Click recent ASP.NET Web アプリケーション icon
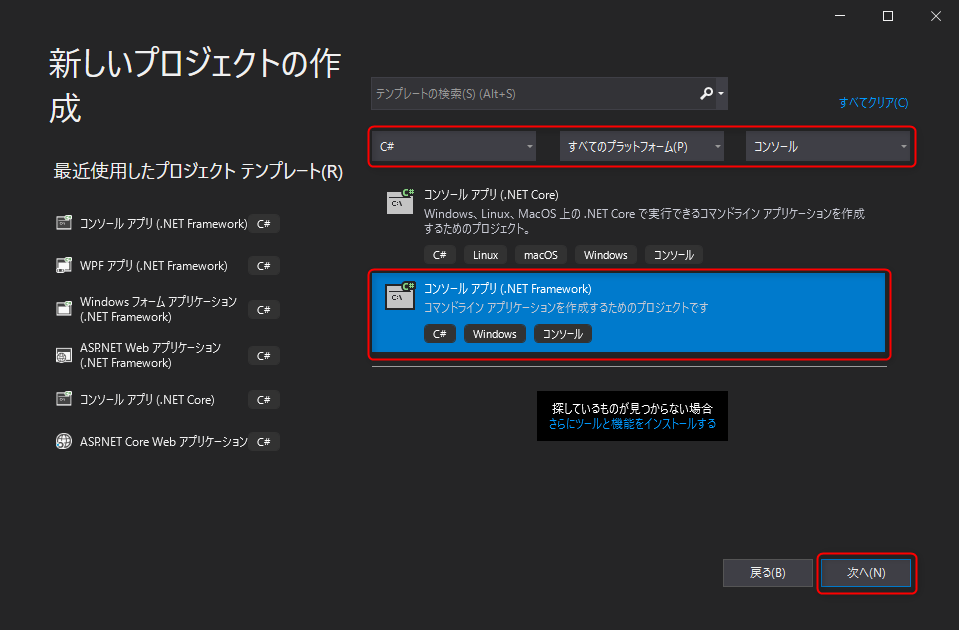Screen dimensions: 959x630 (x=64, y=355)
